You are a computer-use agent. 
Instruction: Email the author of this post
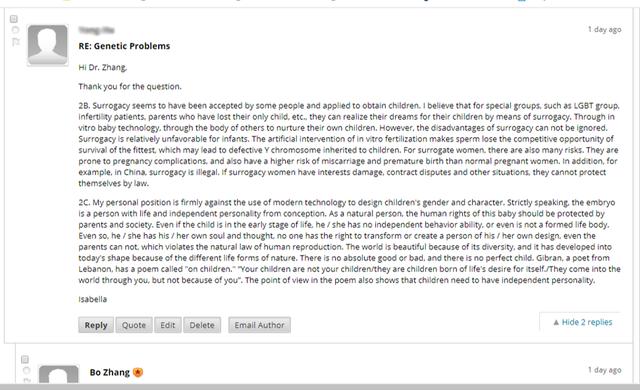click(260, 325)
